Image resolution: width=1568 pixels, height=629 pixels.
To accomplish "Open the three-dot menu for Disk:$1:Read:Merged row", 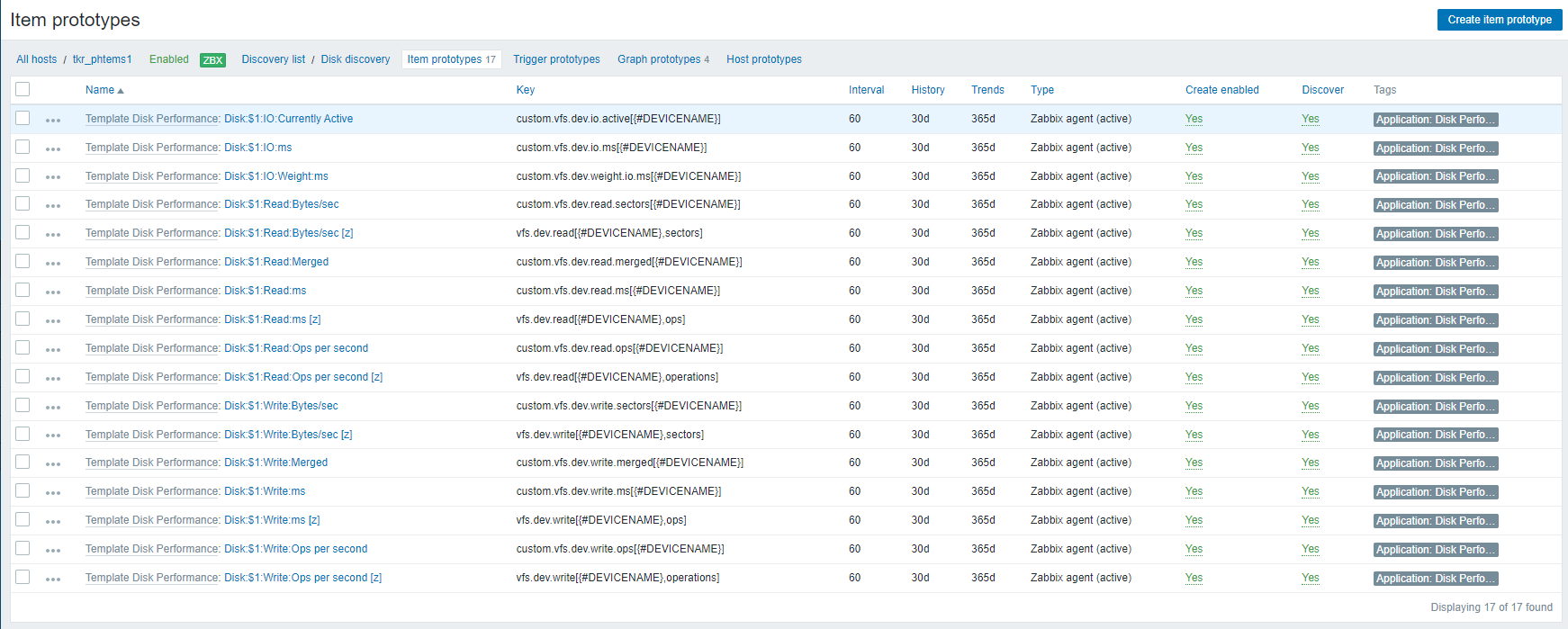I will 53,263.
